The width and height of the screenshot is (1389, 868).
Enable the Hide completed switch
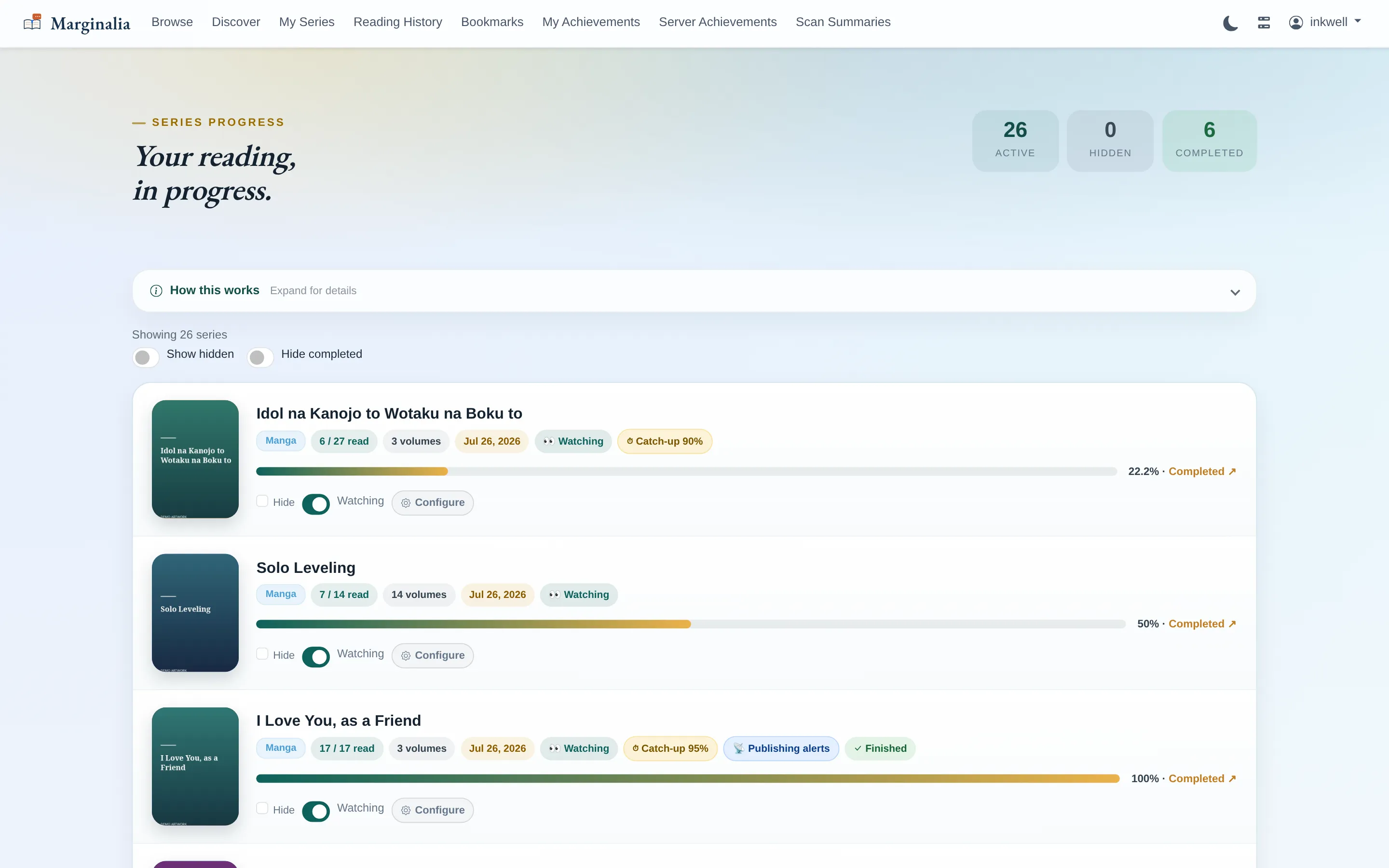(260, 357)
